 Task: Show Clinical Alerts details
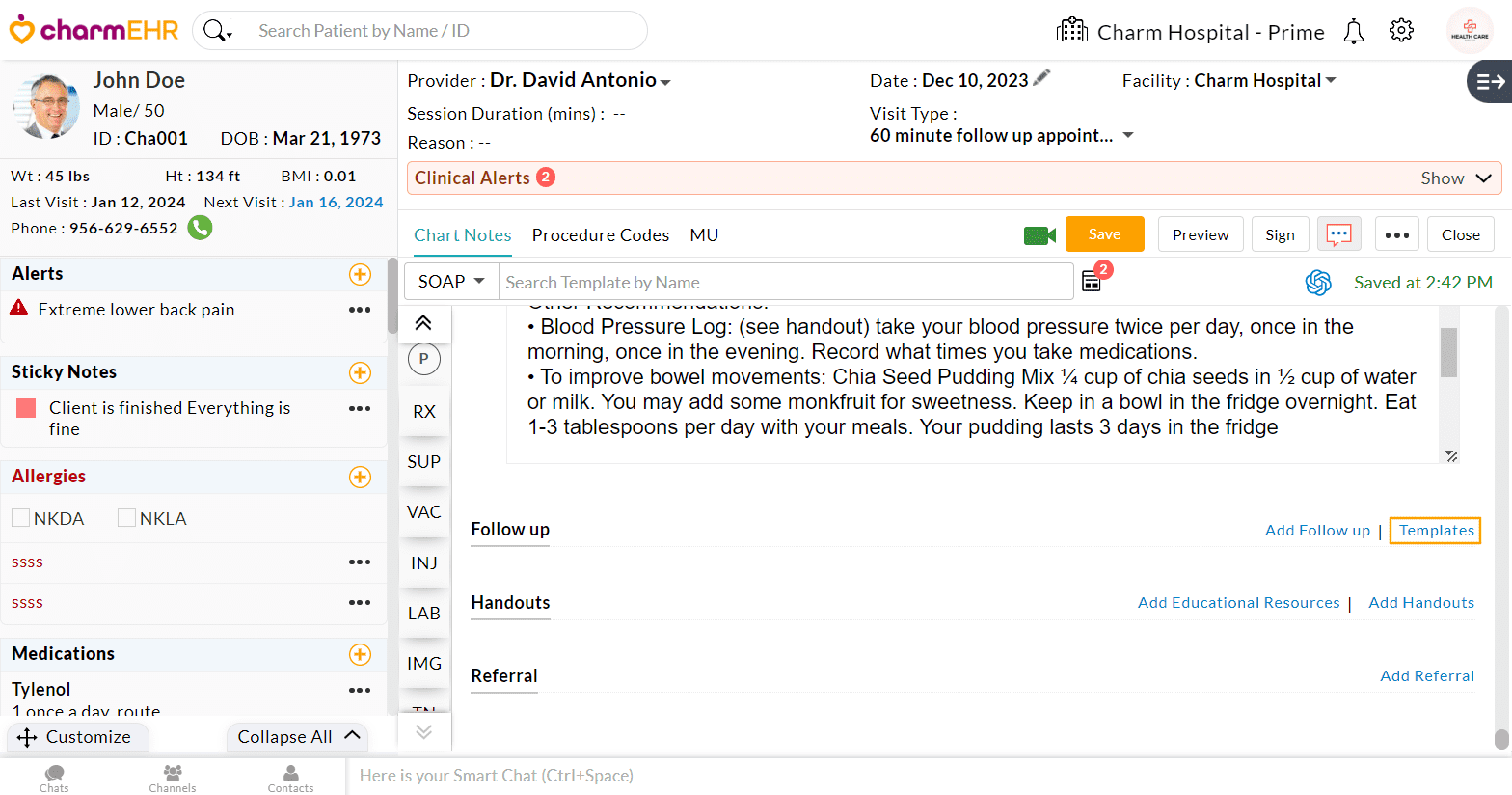point(1456,178)
